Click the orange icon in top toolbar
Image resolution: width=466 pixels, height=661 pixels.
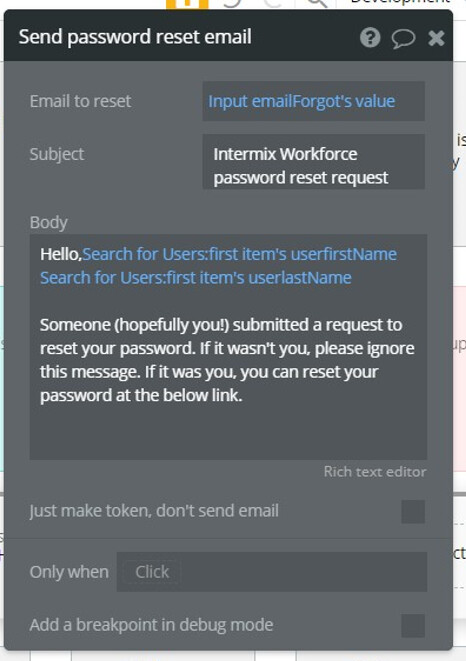[x=187, y=4]
